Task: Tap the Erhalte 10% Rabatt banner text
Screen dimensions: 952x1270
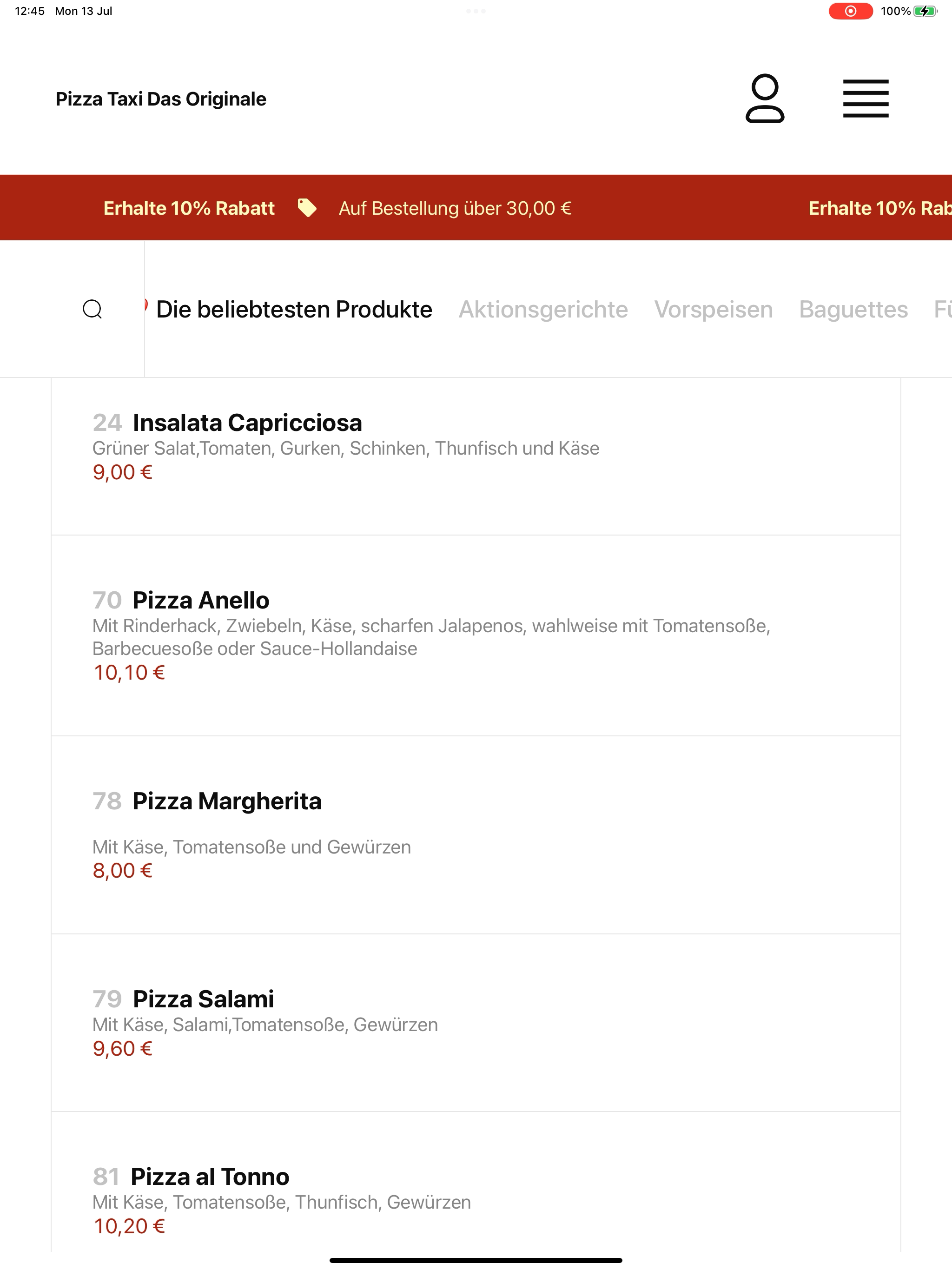Action: 189,208
